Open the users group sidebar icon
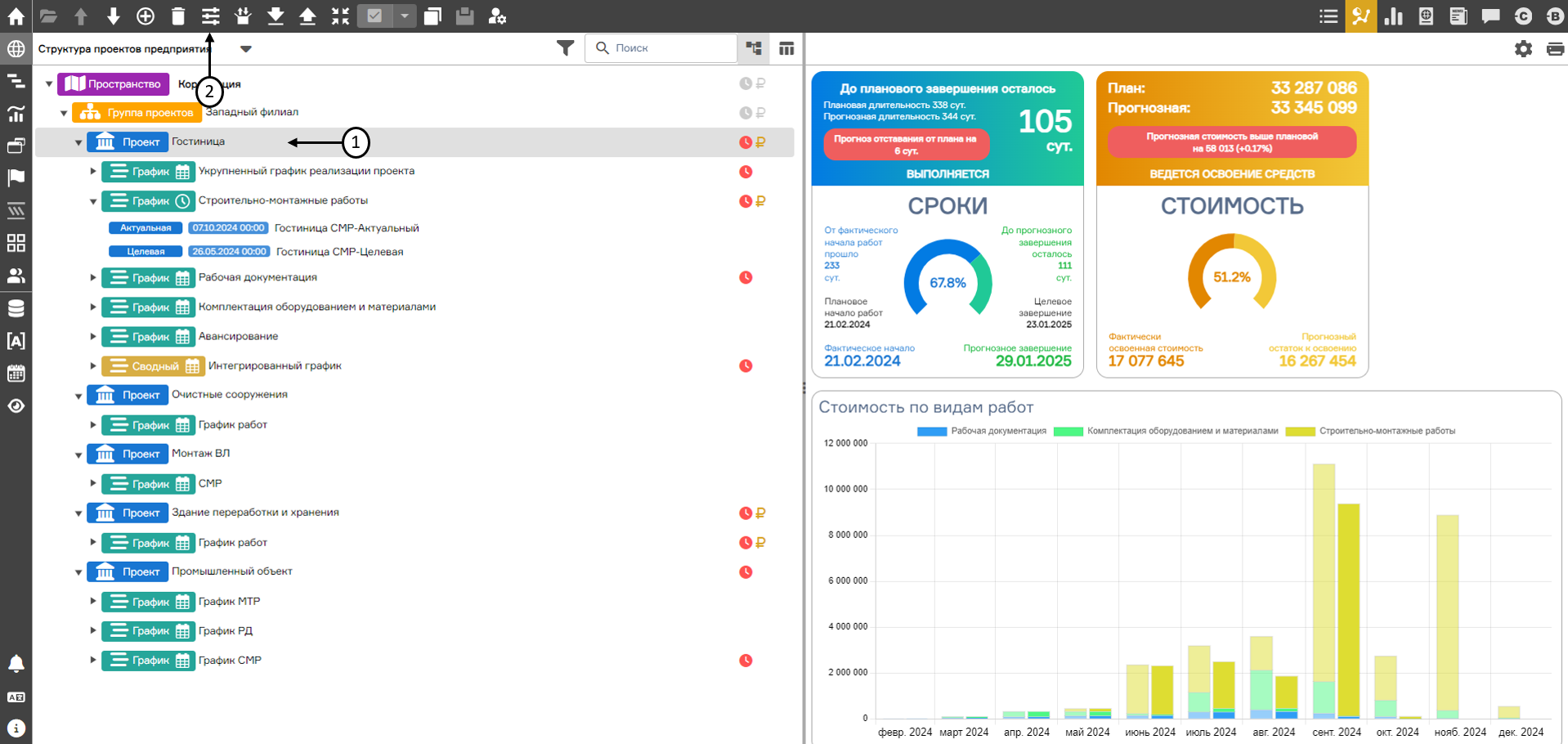The image size is (1568, 744). click(16, 276)
